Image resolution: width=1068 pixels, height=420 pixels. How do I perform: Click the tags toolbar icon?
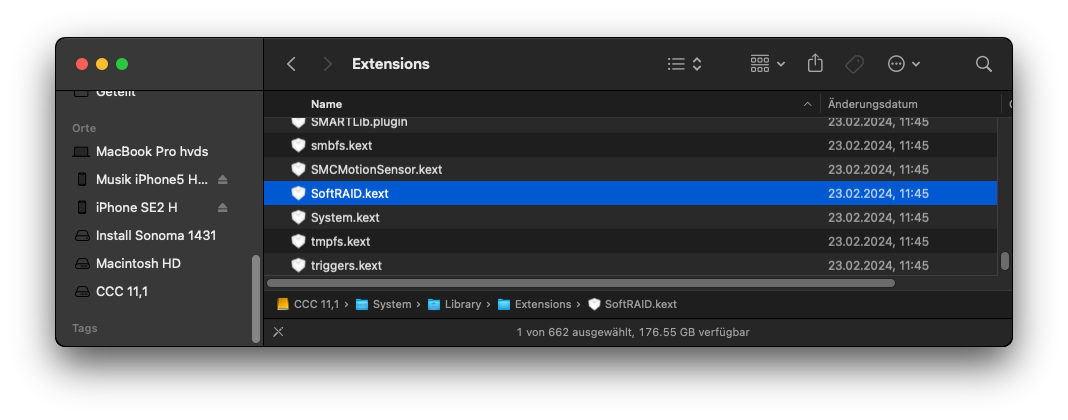(854, 64)
